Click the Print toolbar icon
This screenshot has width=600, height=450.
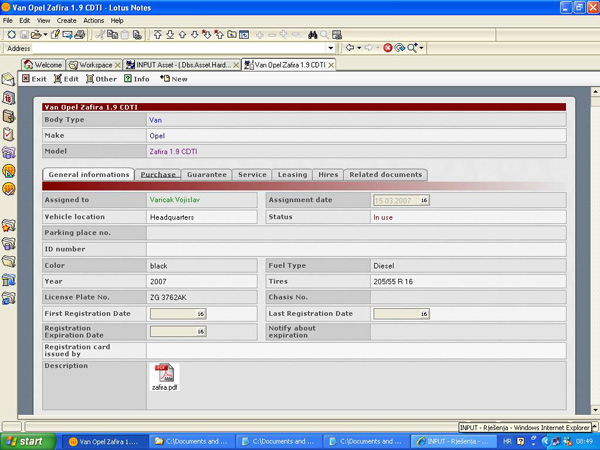(80, 35)
